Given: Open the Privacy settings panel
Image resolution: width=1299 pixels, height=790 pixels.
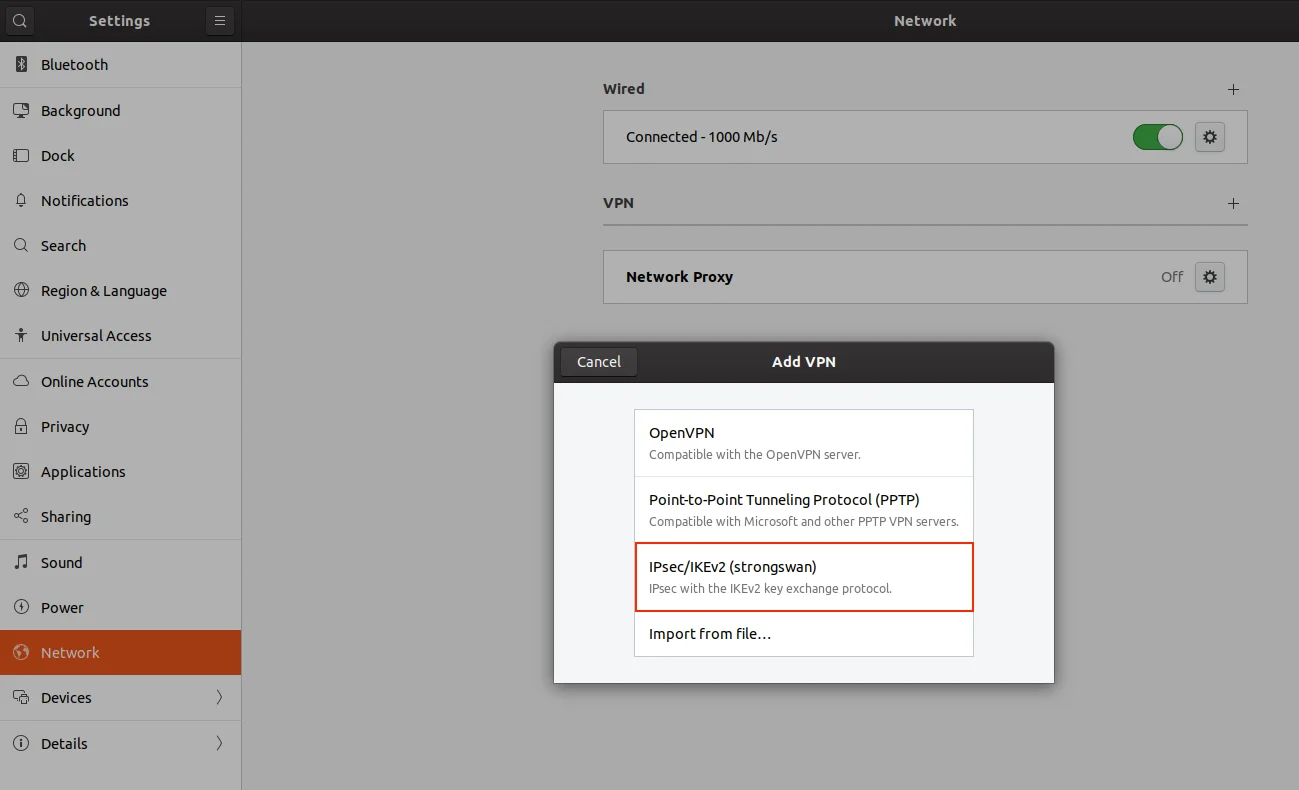Looking at the screenshot, I should 65,427.
